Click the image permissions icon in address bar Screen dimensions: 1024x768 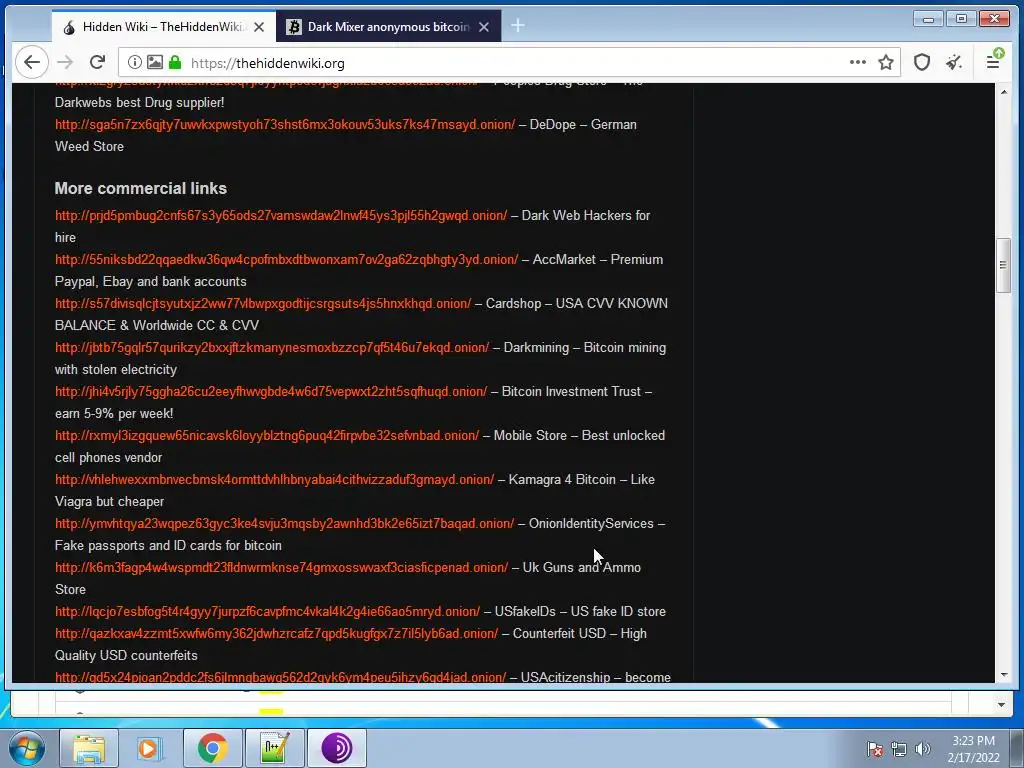pyautogui.click(x=155, y=63)
